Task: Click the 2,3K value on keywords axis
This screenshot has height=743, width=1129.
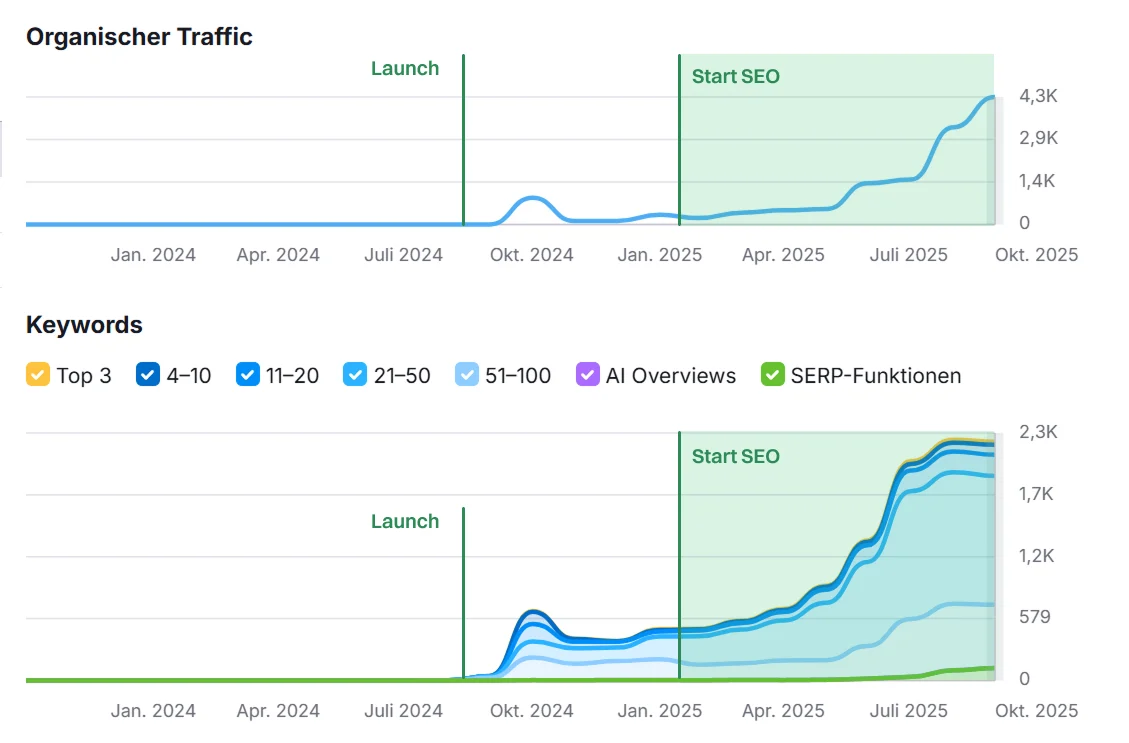Action: (x=1038, y=432)
